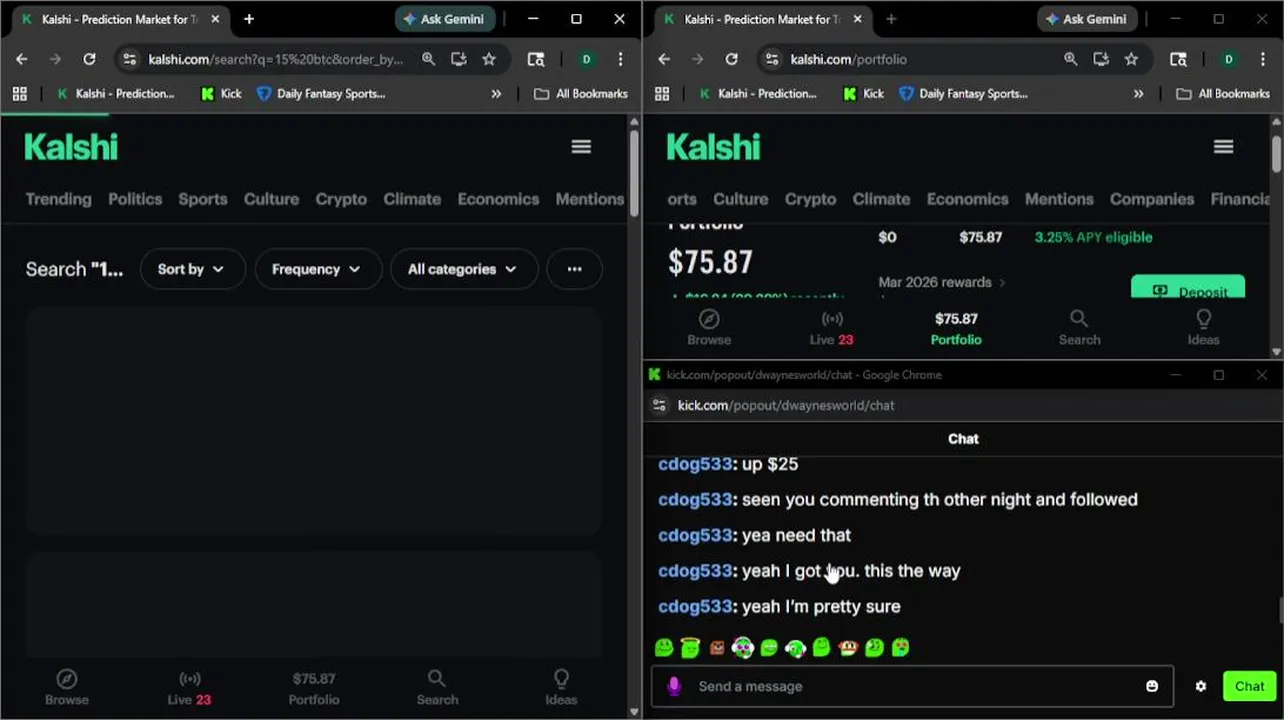Click Ask Gemini in right window
This screenshot has width=1284, height=720.
[x=1087, y=19]
